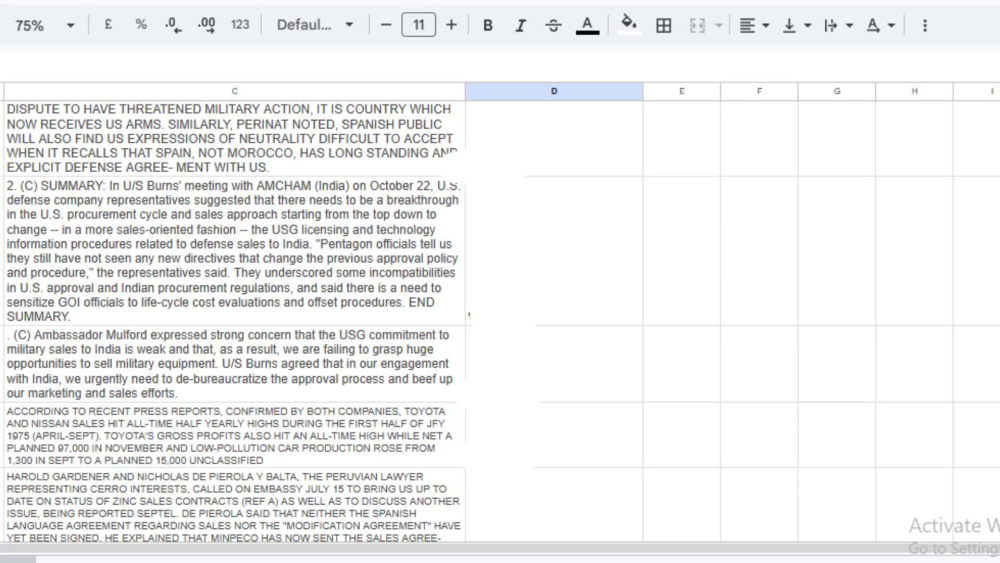Click the merge cells icon

point(697,25)
